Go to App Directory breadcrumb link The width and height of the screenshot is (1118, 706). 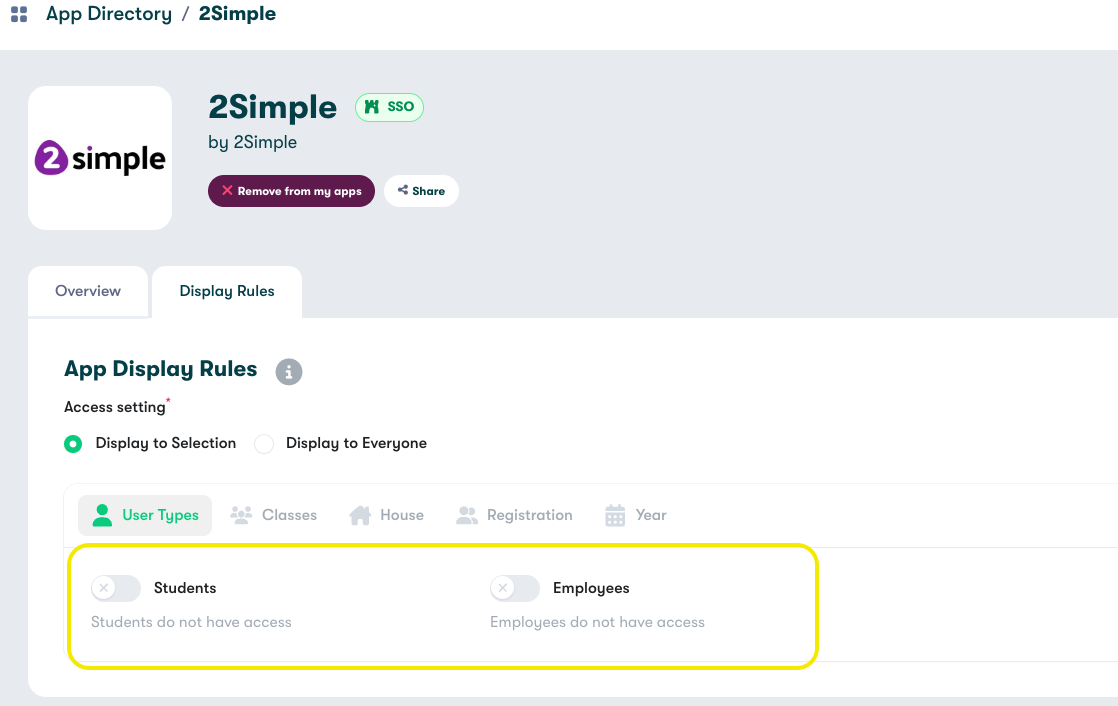pos(109,15)
